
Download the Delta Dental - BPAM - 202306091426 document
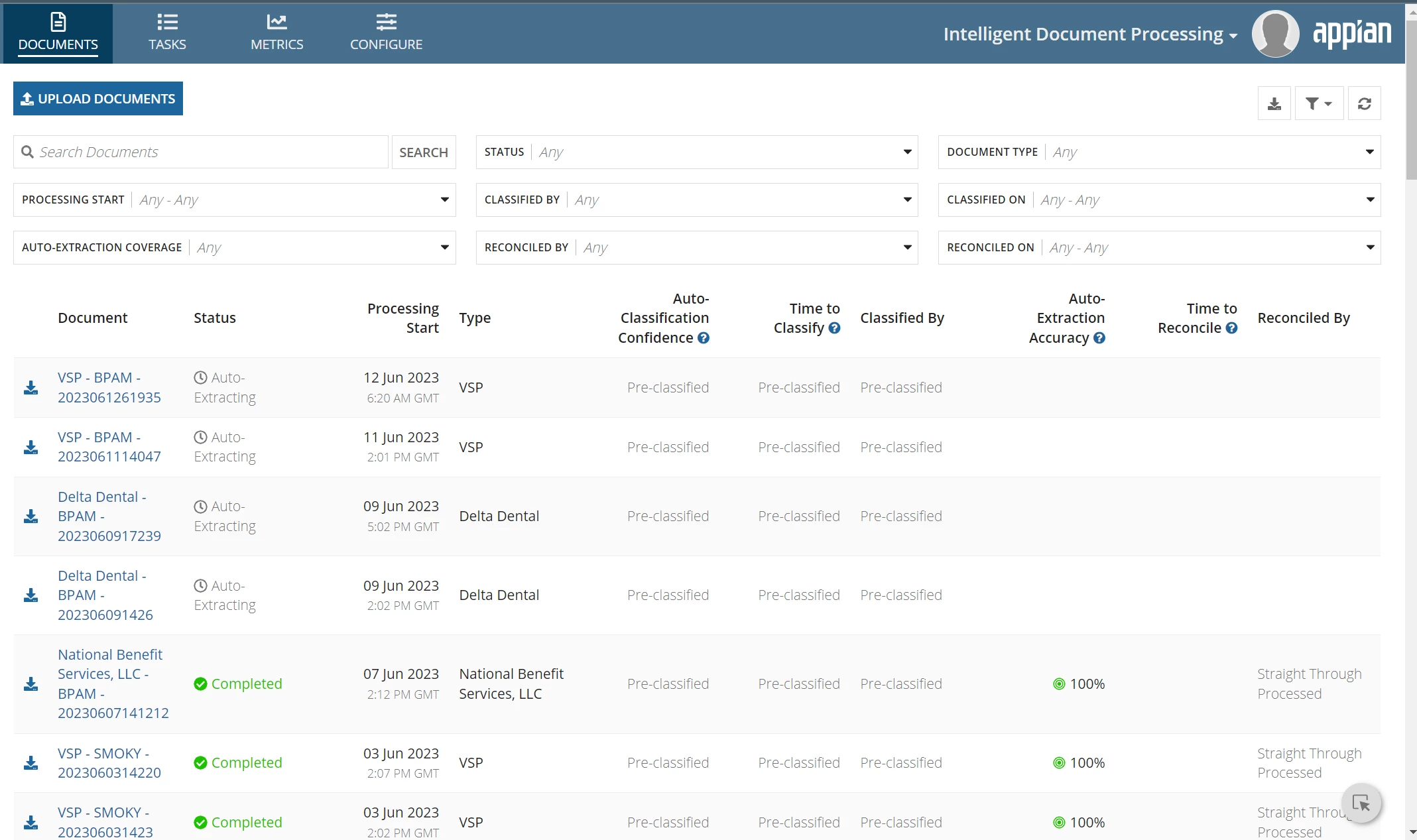pos(31,595)
